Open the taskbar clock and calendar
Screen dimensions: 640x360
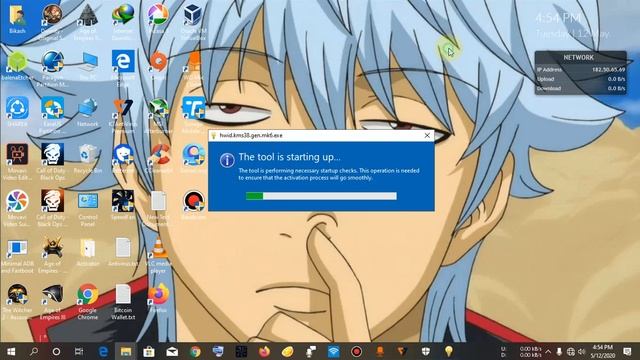(x=602, y=351)
